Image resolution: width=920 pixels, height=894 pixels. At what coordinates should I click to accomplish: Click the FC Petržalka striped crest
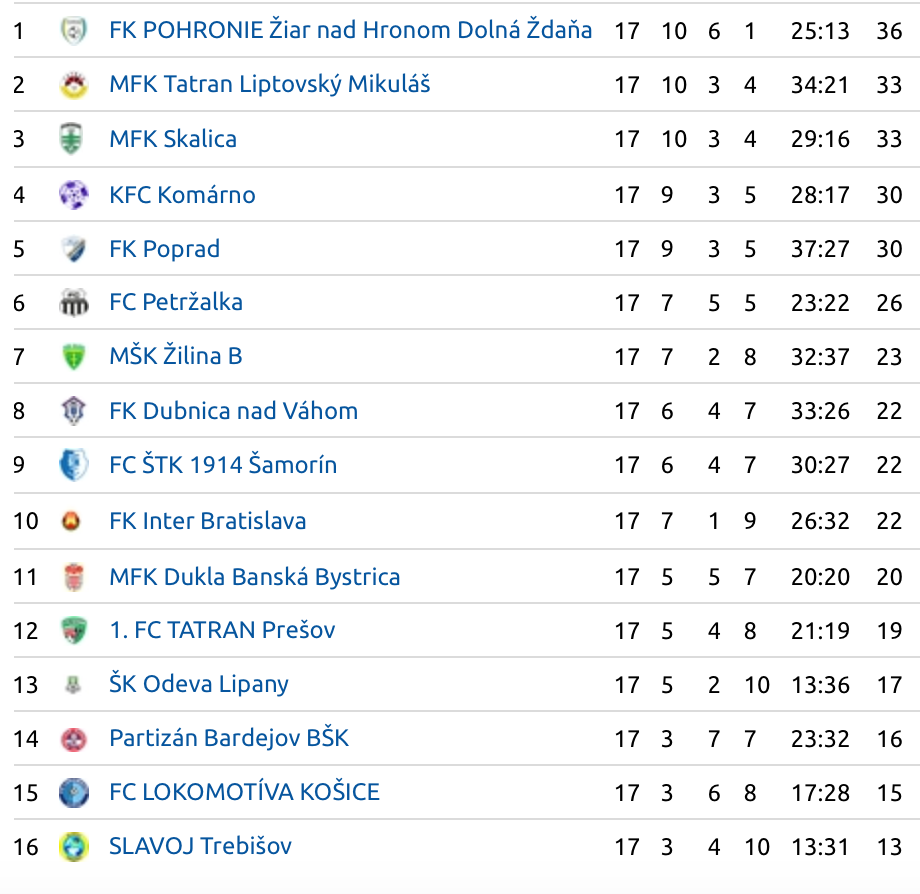74,303
